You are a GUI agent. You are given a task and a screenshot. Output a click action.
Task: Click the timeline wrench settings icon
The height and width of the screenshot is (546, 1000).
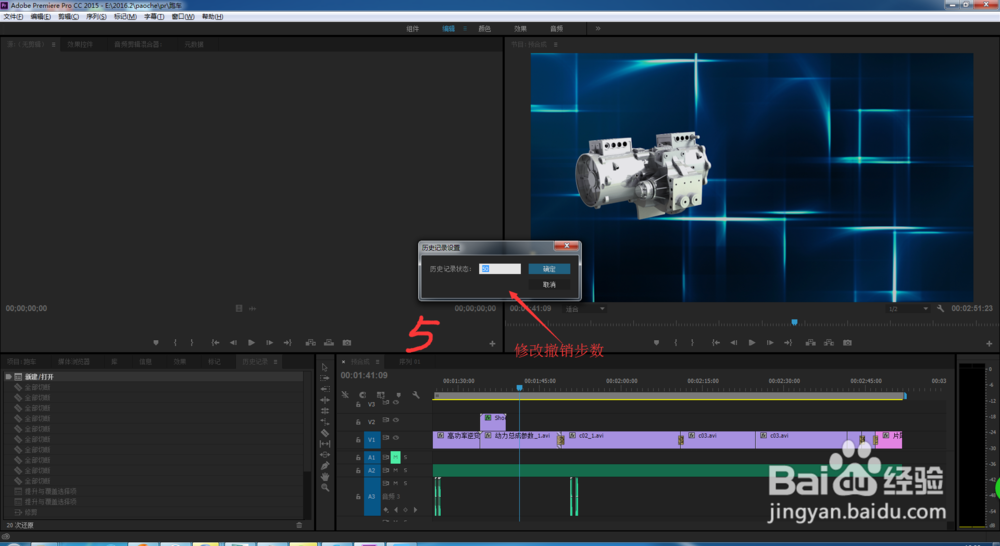[415, 394]
